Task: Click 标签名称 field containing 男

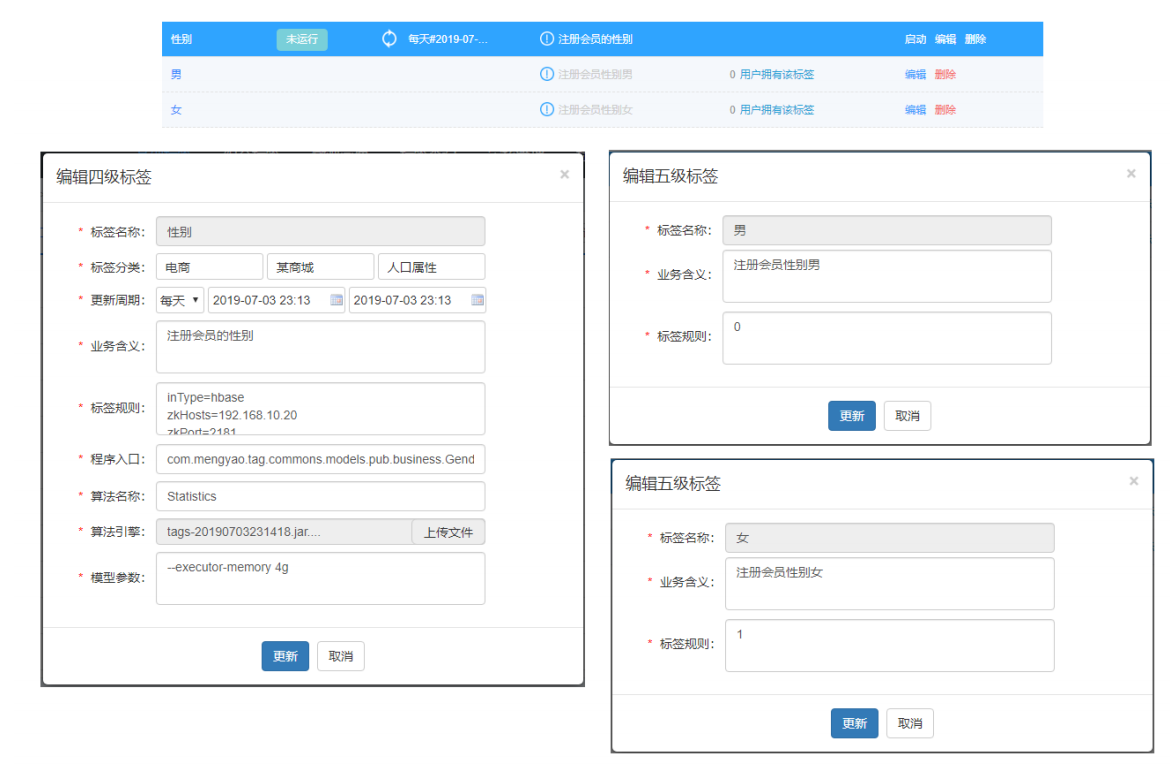Action: tap(887, 230)
